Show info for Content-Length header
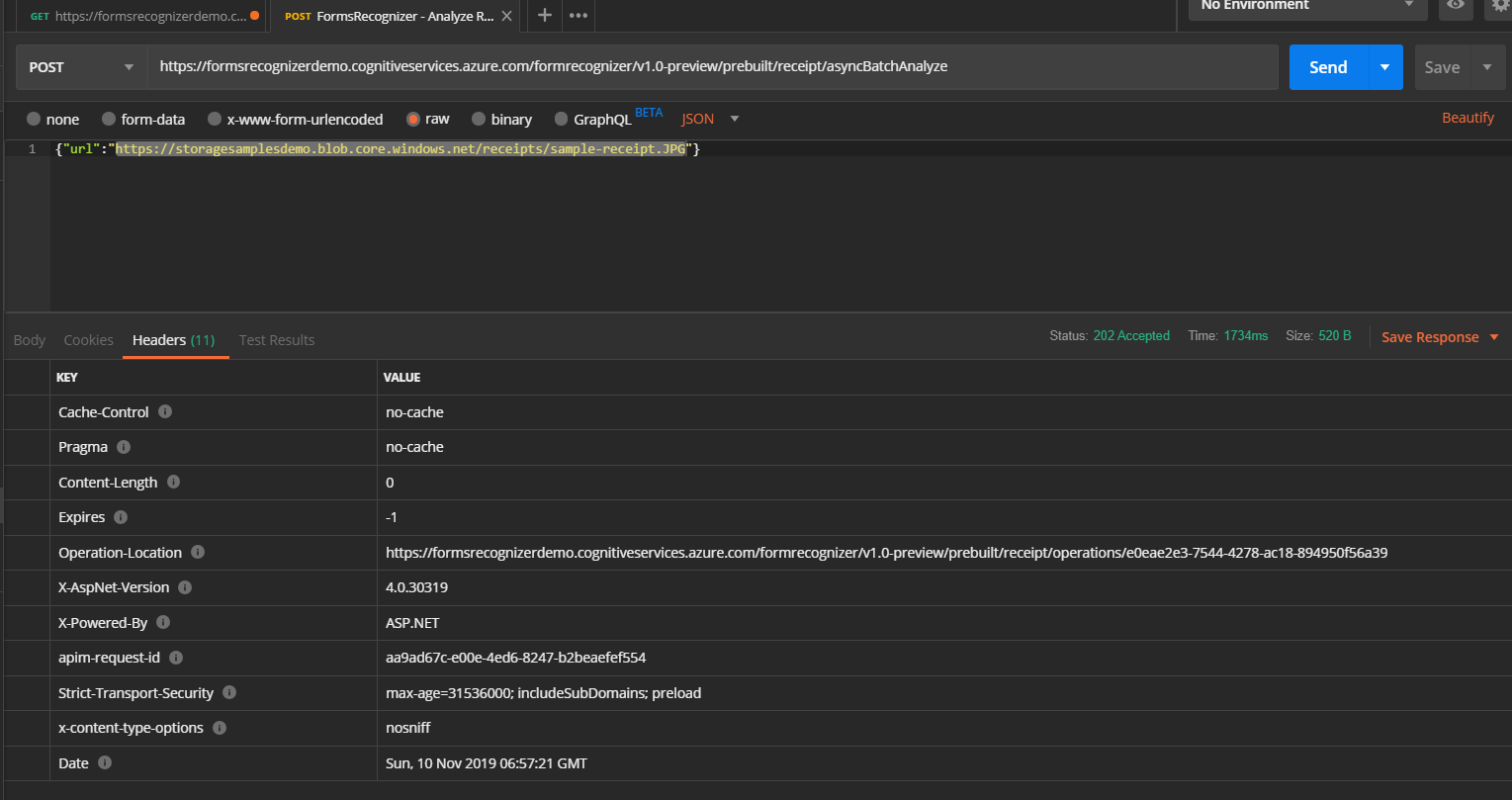Screen dimensions: 1512x800 [173, 482]
